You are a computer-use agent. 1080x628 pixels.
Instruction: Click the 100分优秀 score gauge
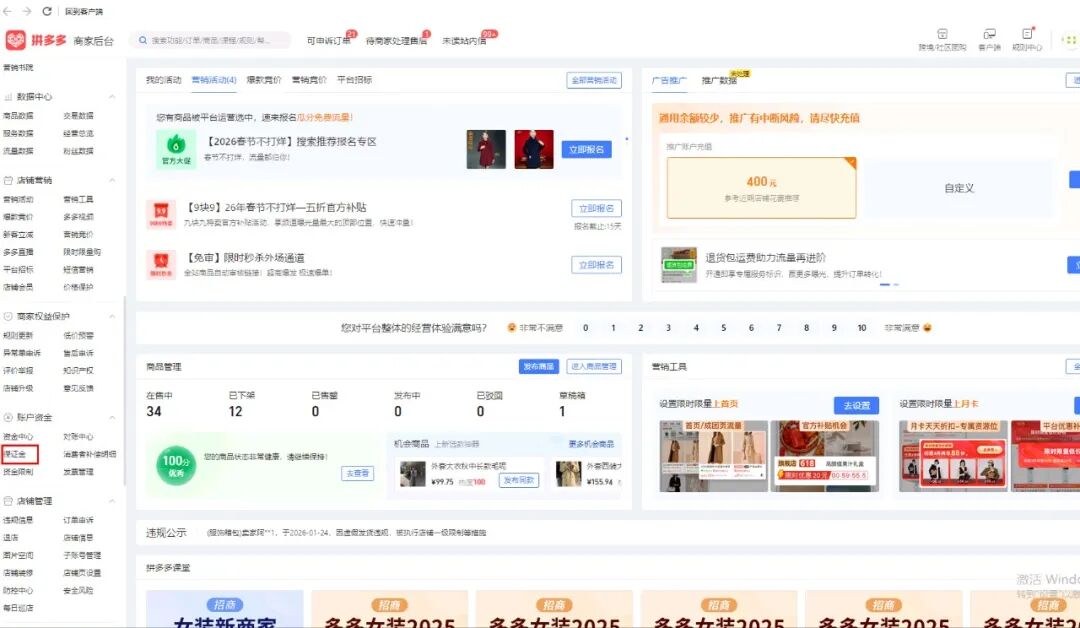(174, 464)
